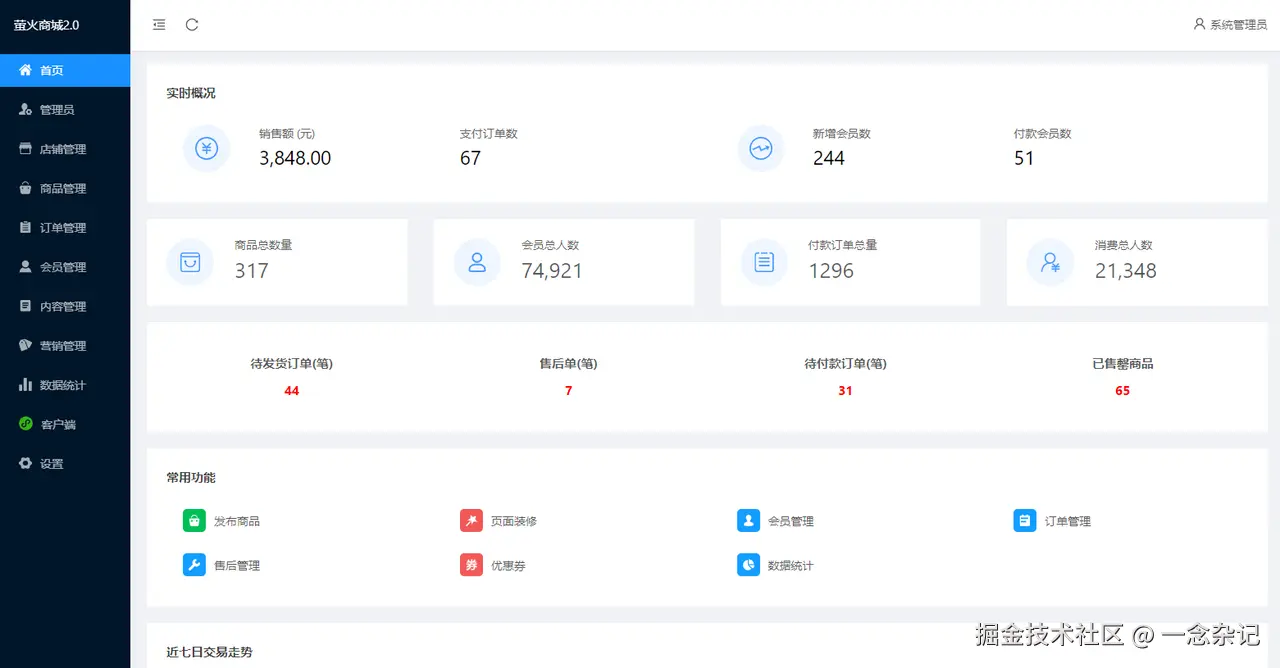This screenshot has height=668, width=1280.
Task: Open the 营销管理 sidebar menu
Action: click(x=65, y=345)
